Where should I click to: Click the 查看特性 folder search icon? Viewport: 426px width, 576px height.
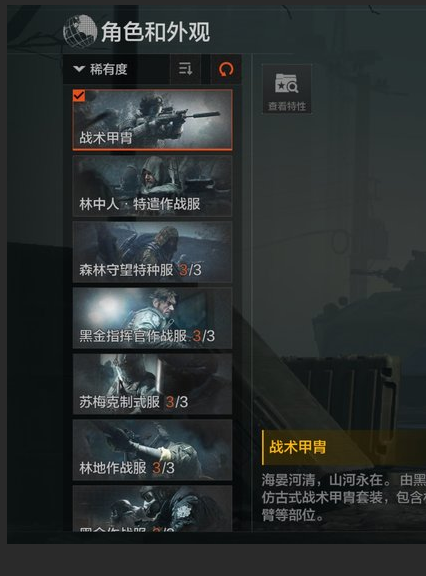tap(286, 83)
